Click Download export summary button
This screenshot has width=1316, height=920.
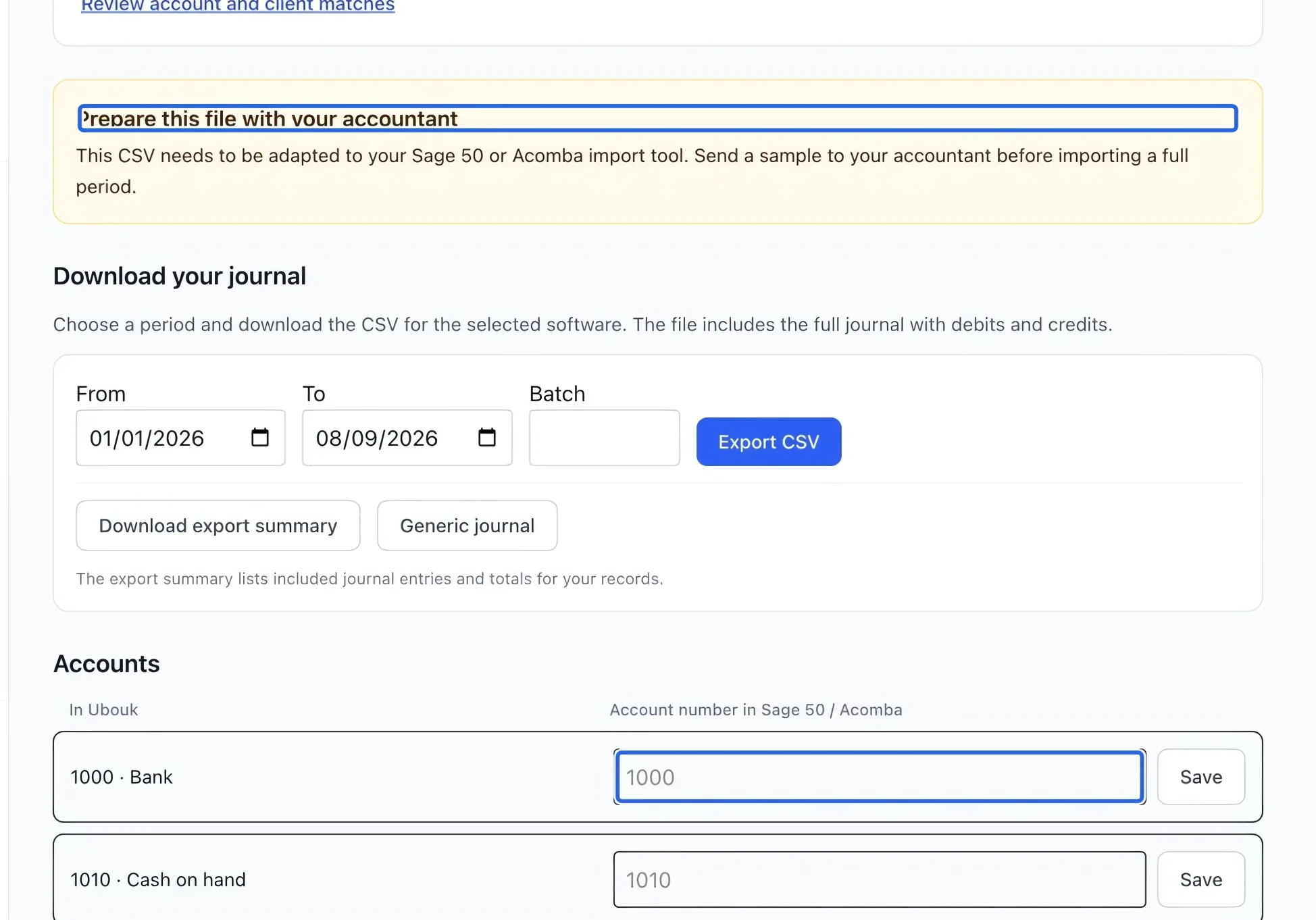coord(218,526)
